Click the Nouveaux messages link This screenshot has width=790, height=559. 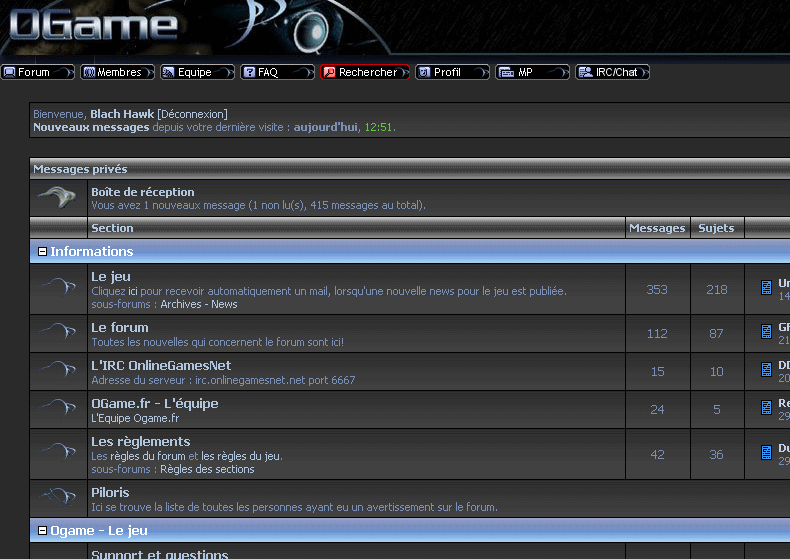click(x=91, y=127)
